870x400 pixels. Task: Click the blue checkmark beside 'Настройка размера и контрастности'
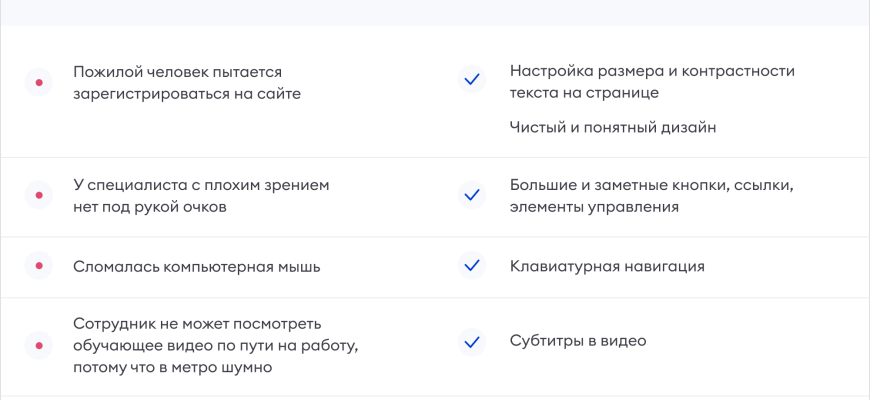coord(472,79)
